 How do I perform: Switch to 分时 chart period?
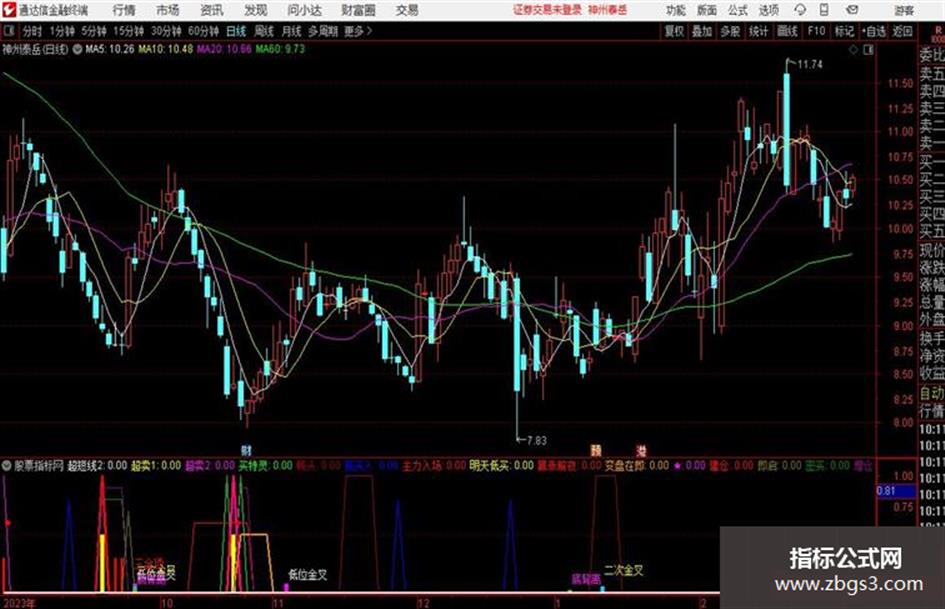[33, 31]
